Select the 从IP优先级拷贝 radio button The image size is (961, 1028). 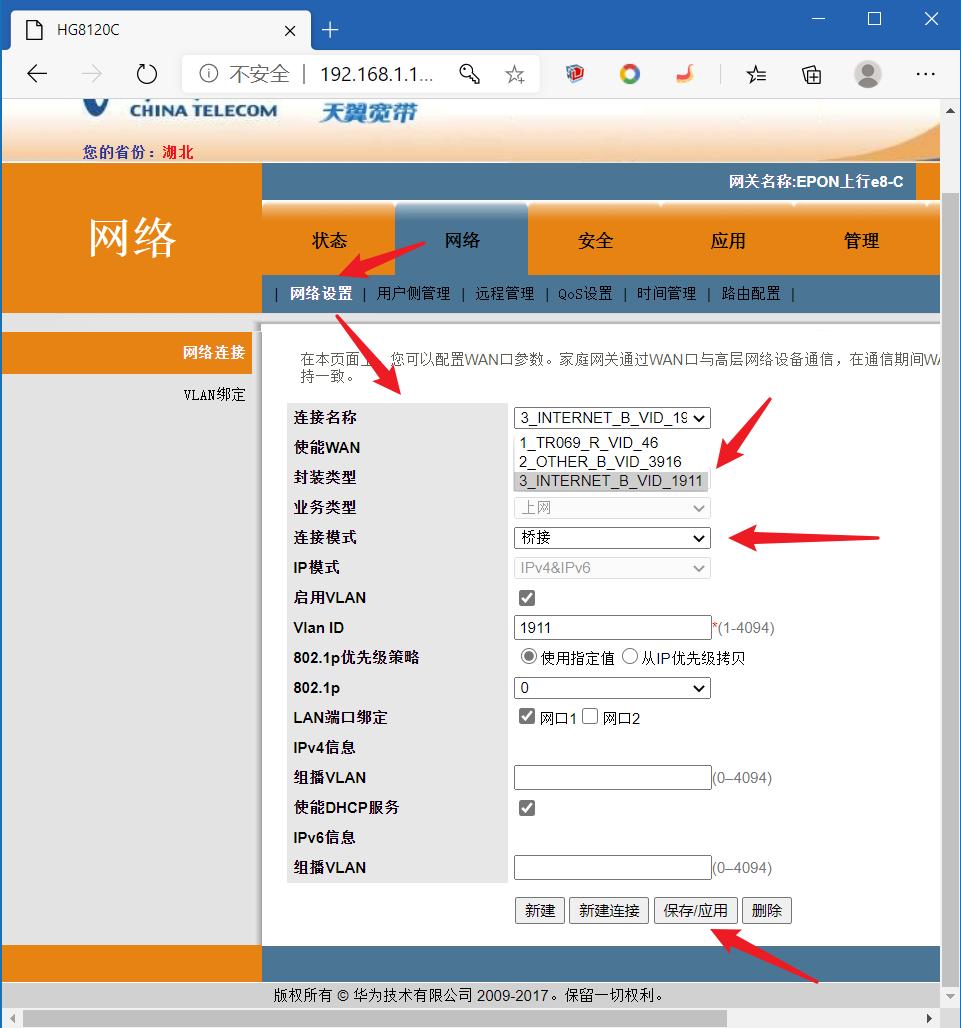(632, 656)
